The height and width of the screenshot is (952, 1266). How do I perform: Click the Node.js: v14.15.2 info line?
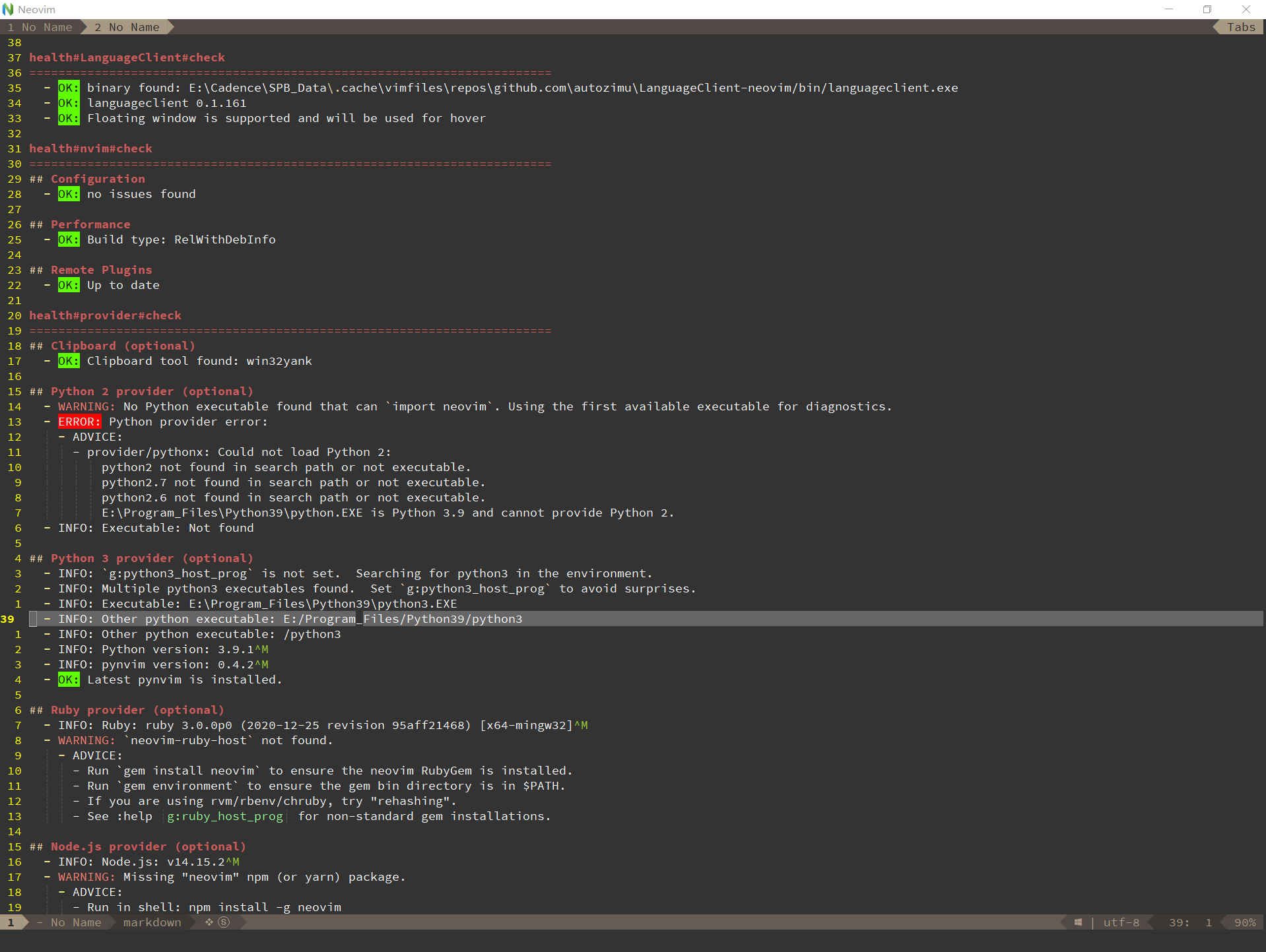click(141, 862)
